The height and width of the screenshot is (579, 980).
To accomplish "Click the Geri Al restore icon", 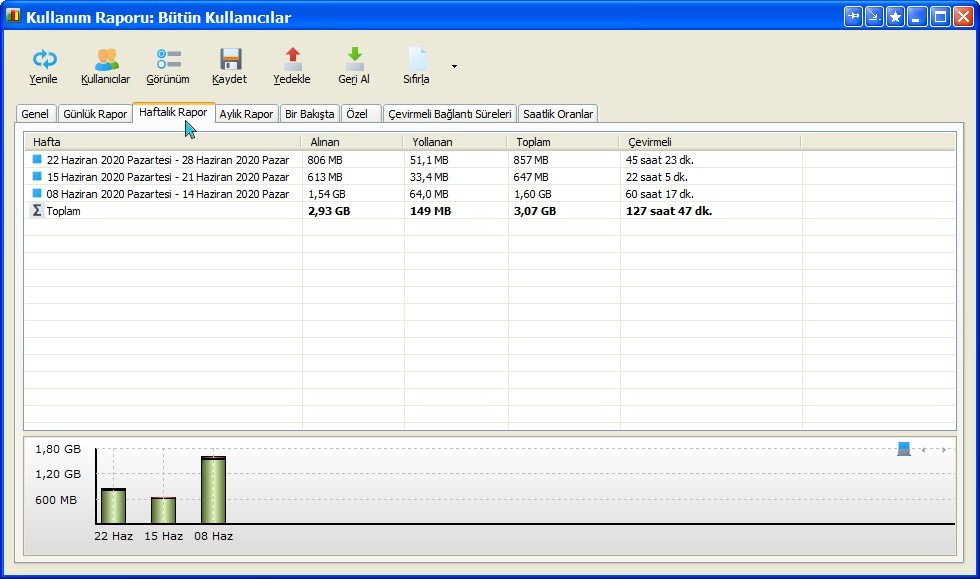I will (x=354, y=59).
